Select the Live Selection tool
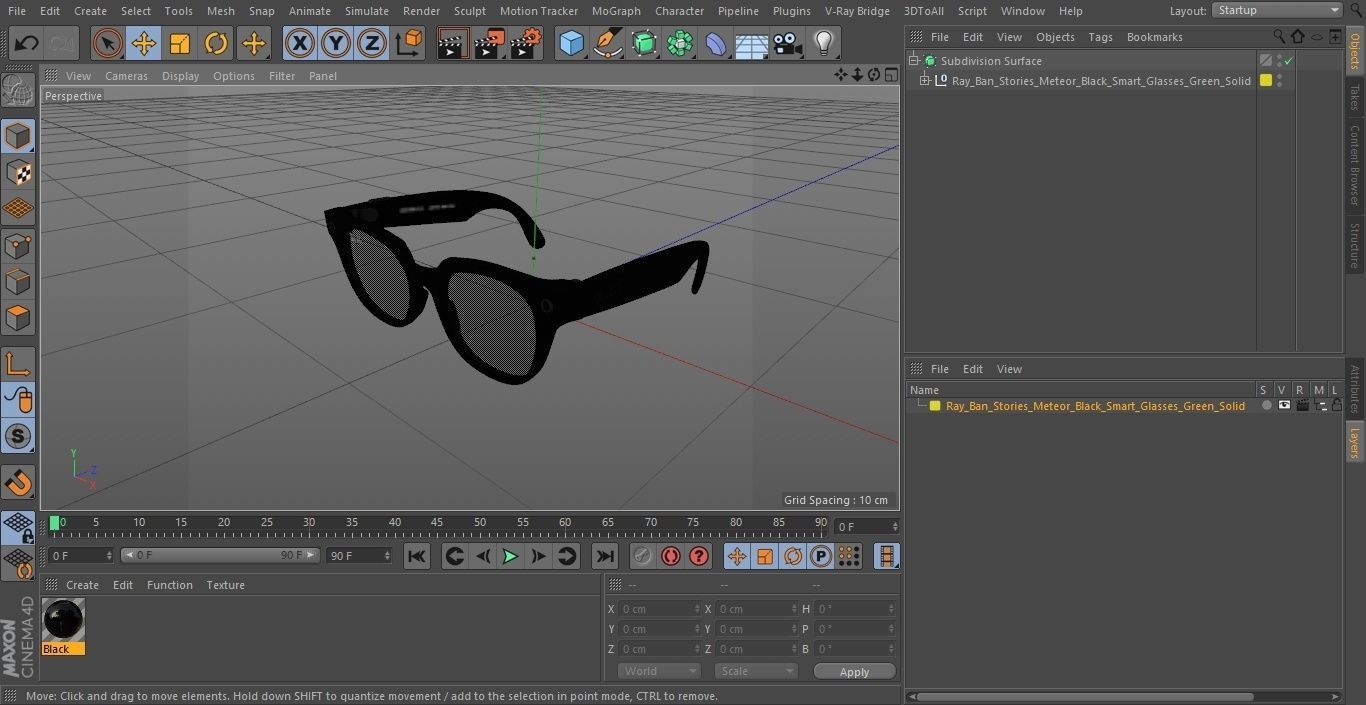 tap(107, 44)
